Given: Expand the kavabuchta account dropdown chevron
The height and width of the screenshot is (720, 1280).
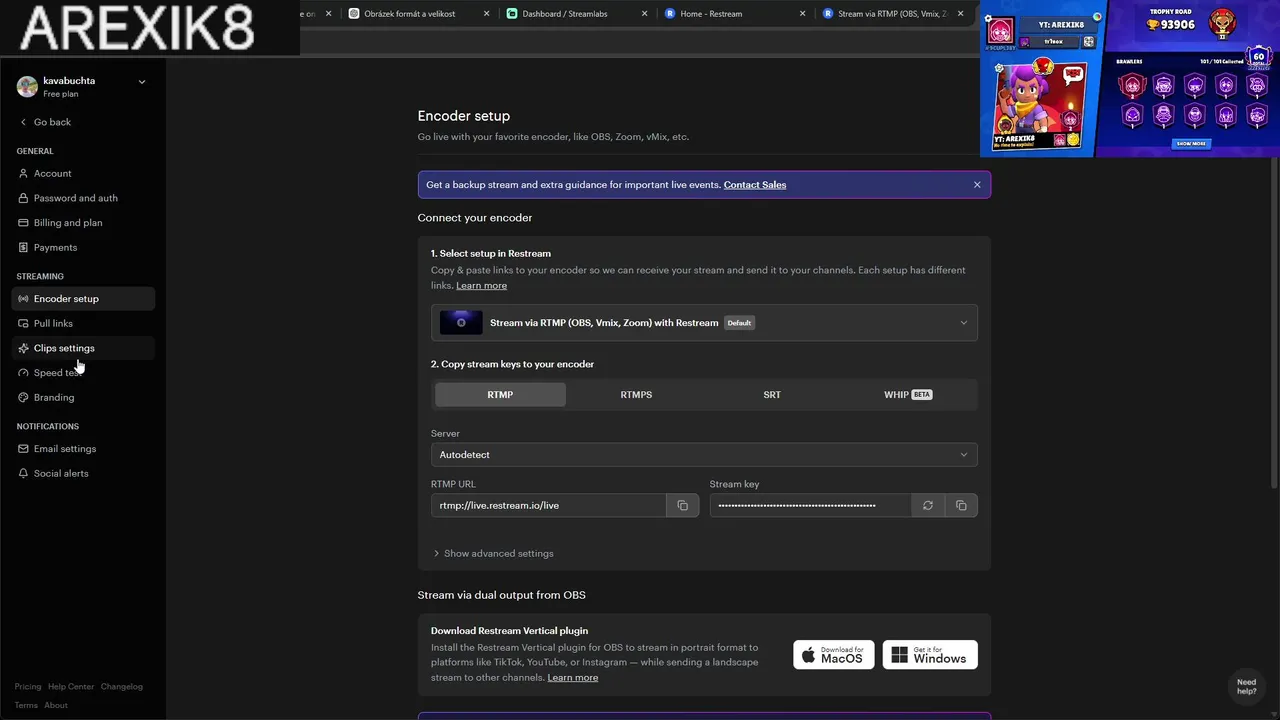Looking at the screenshot, I should click(142, 82).
